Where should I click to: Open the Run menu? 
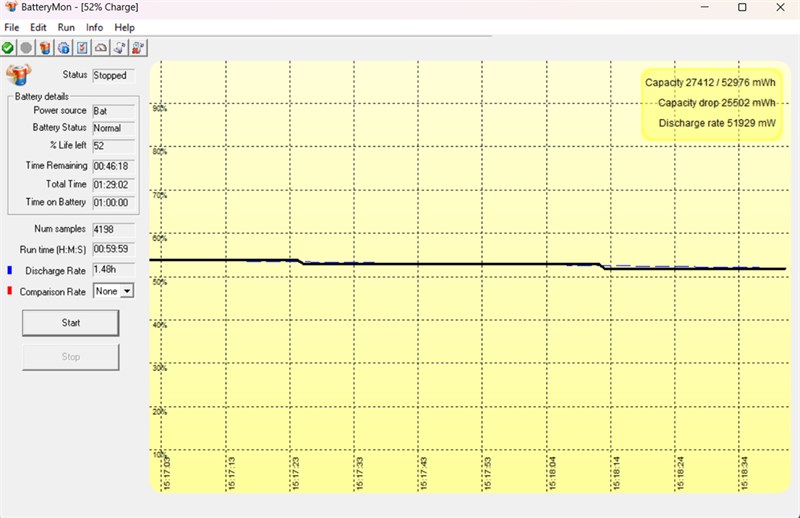pos(66,28)
